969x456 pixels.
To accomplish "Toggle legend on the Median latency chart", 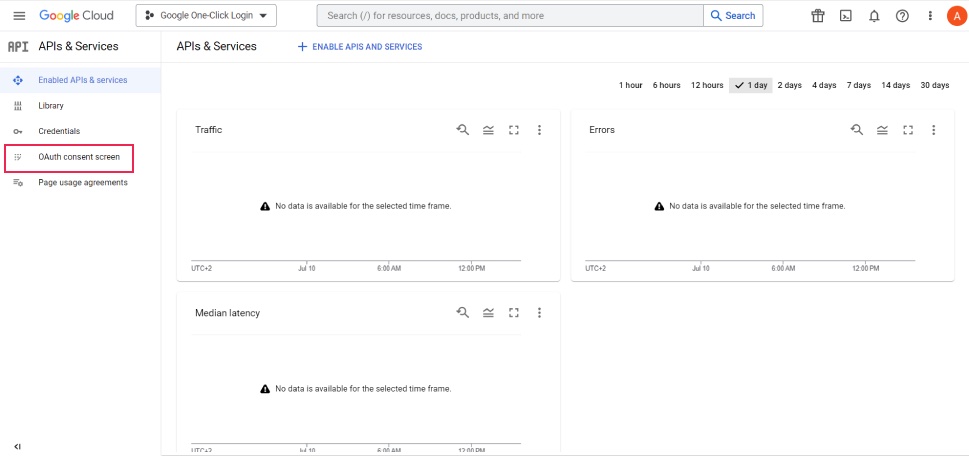I will (488, 313).
